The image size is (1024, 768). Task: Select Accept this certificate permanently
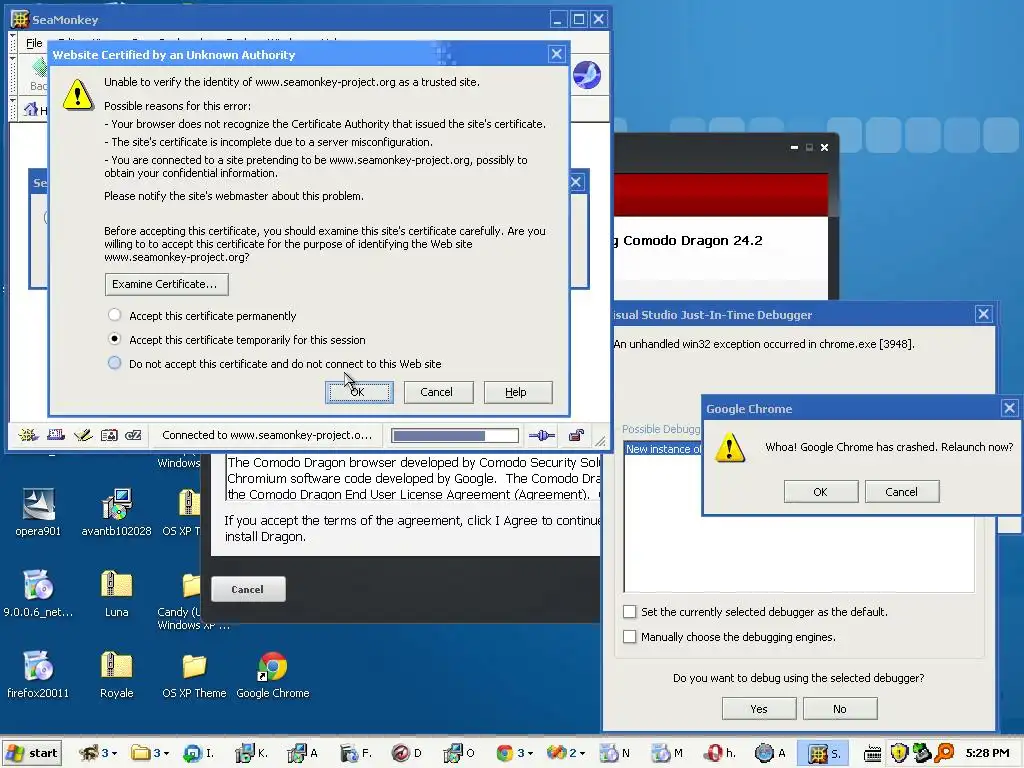[x=114, y=315]
